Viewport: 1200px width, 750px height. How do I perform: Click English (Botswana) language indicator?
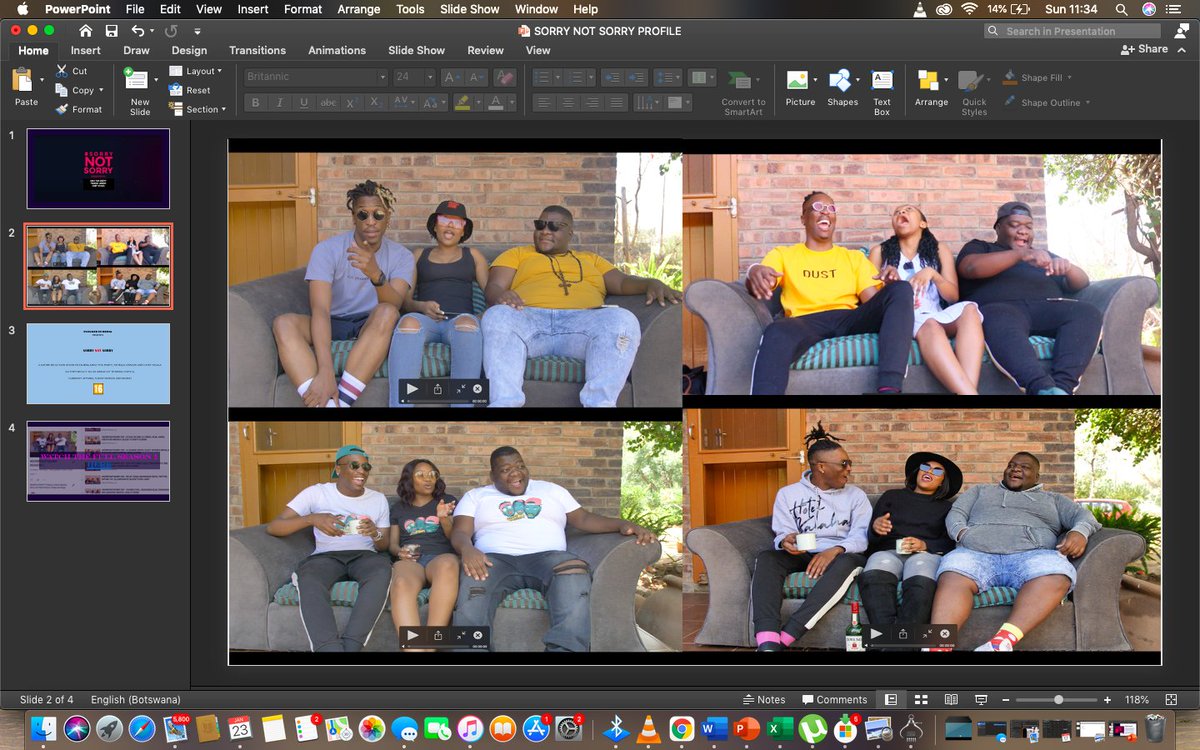(x=136, y=700)
